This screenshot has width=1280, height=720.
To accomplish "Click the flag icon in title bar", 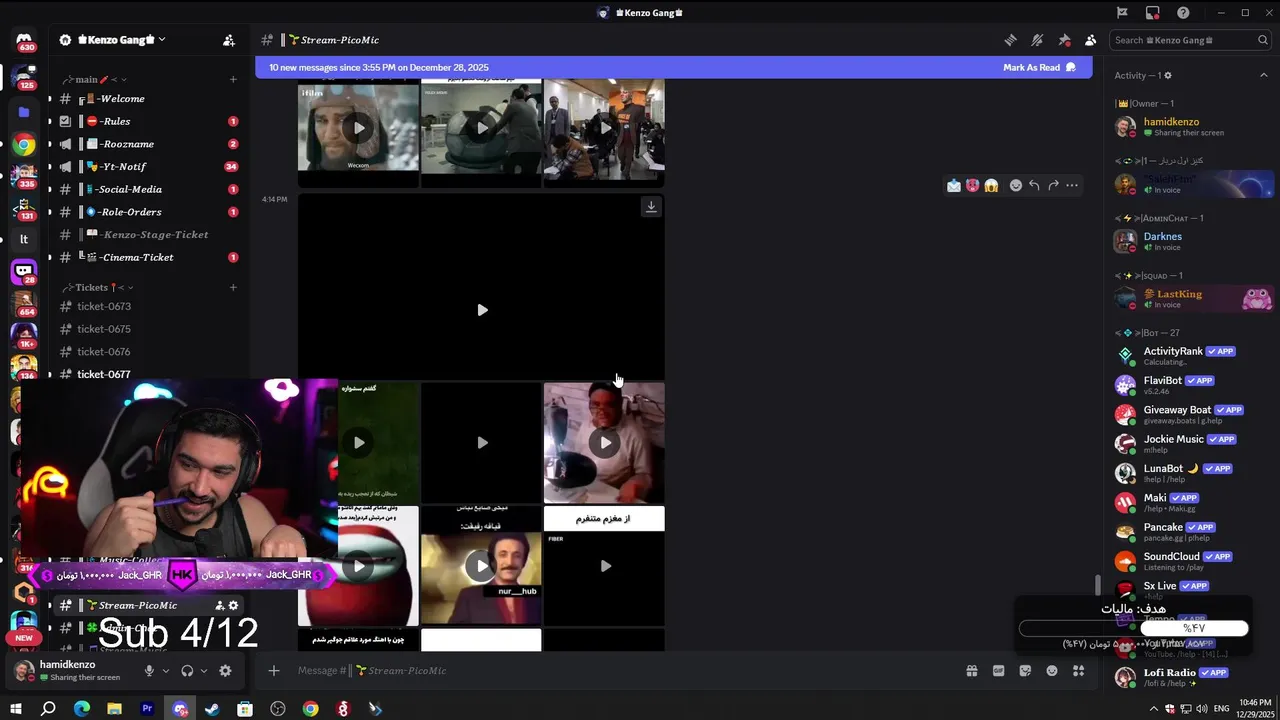I will (x=1122, y=13).
